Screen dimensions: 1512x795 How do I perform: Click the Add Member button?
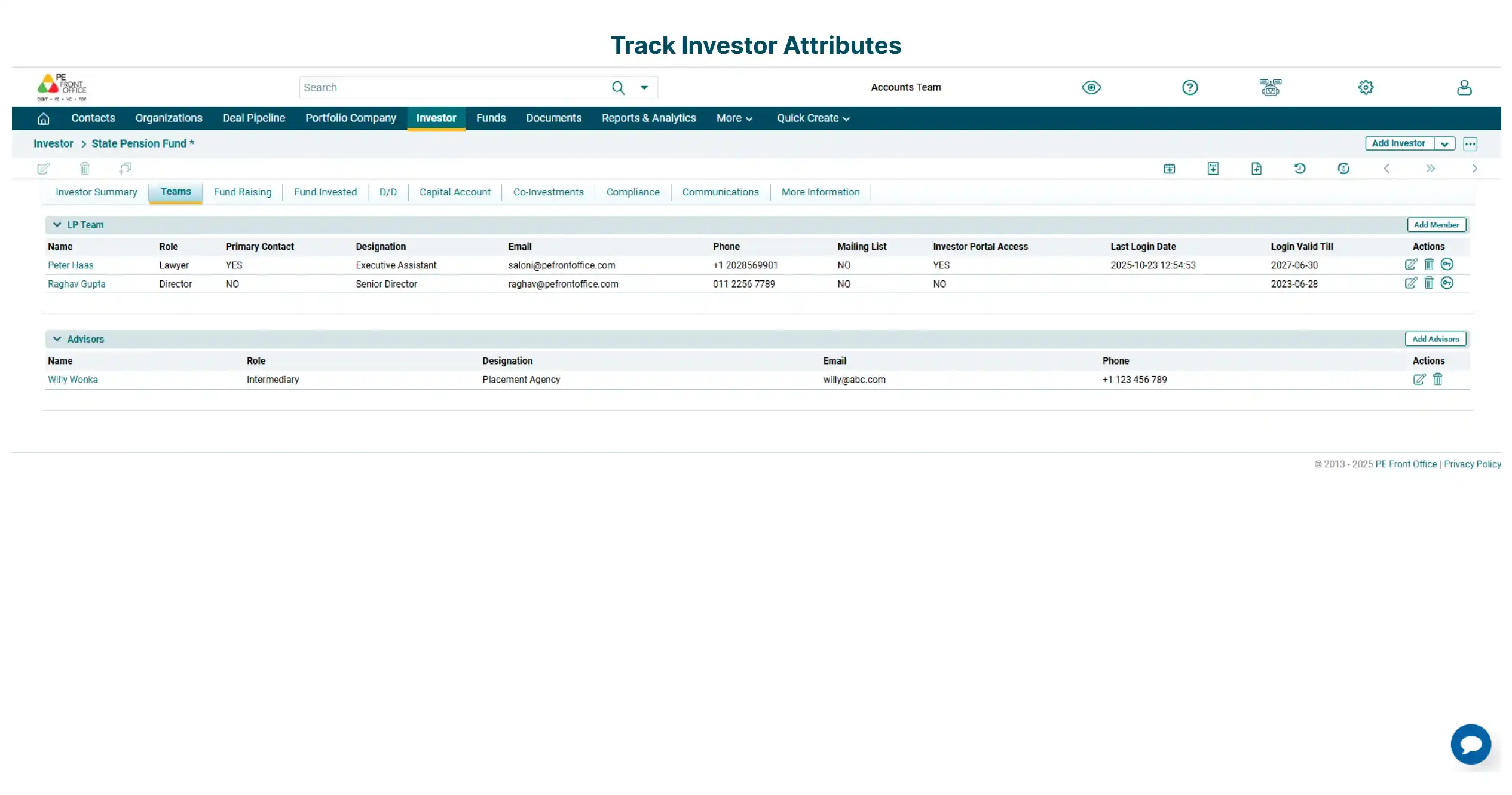tap(1436, 224)
